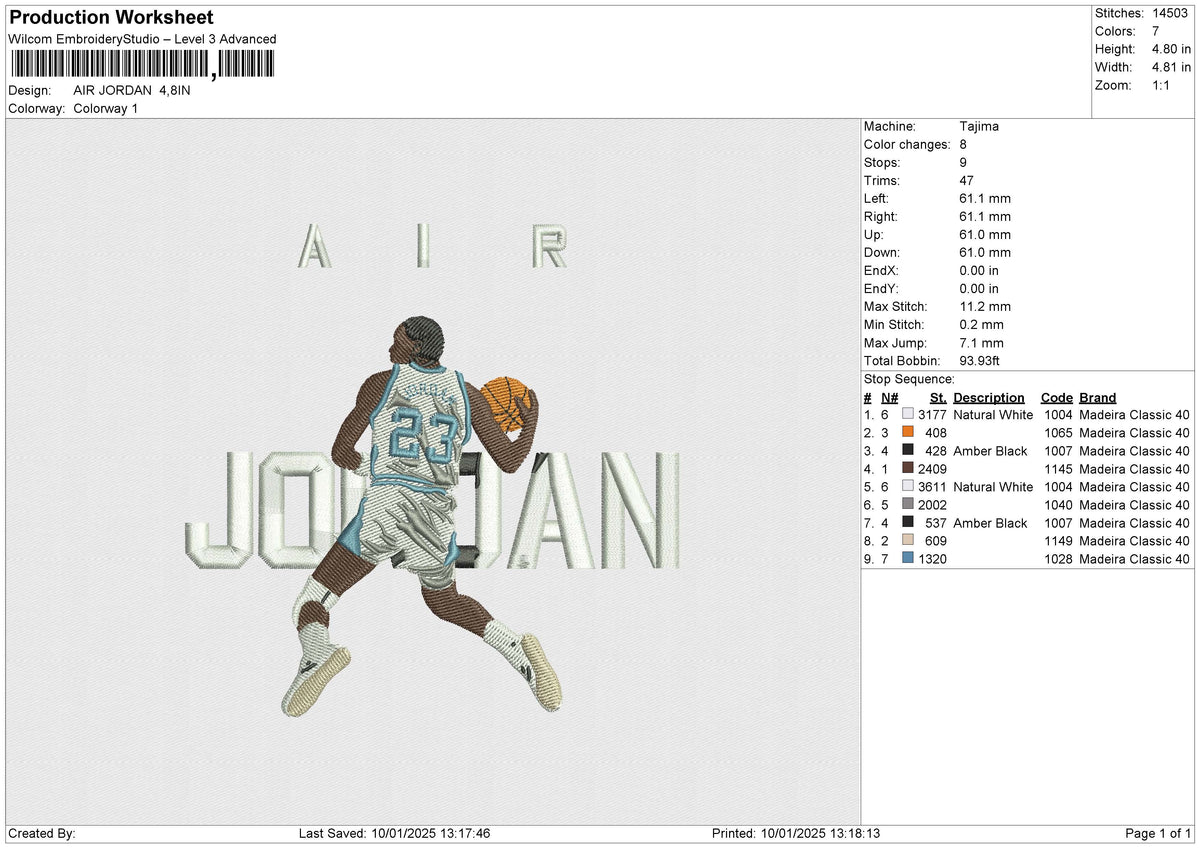1200x848 pixels.
Task: Click the 'Stop Sequence:' heading
Action: click(x=909, y=379)
